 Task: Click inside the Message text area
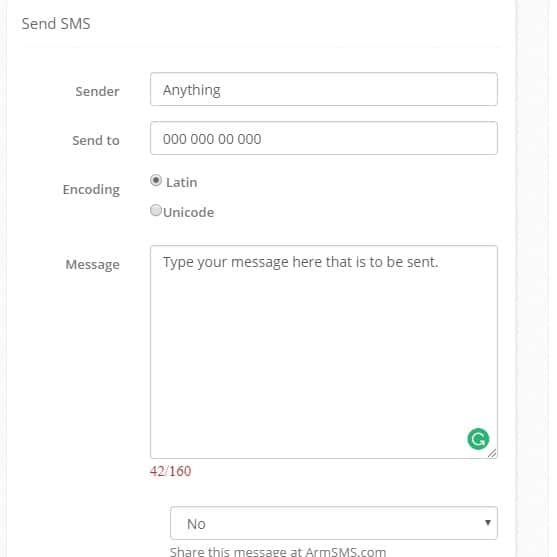coord(324,352)
